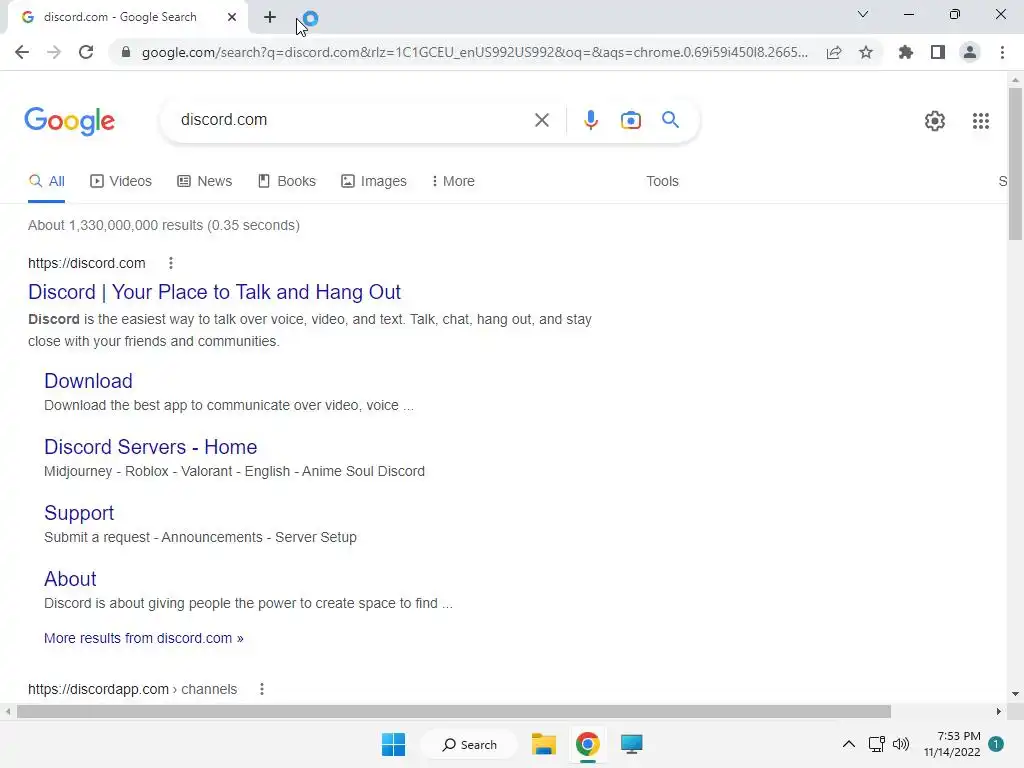Switch to Images results tab
The image size is (1024, 768).
pos(374,182)
